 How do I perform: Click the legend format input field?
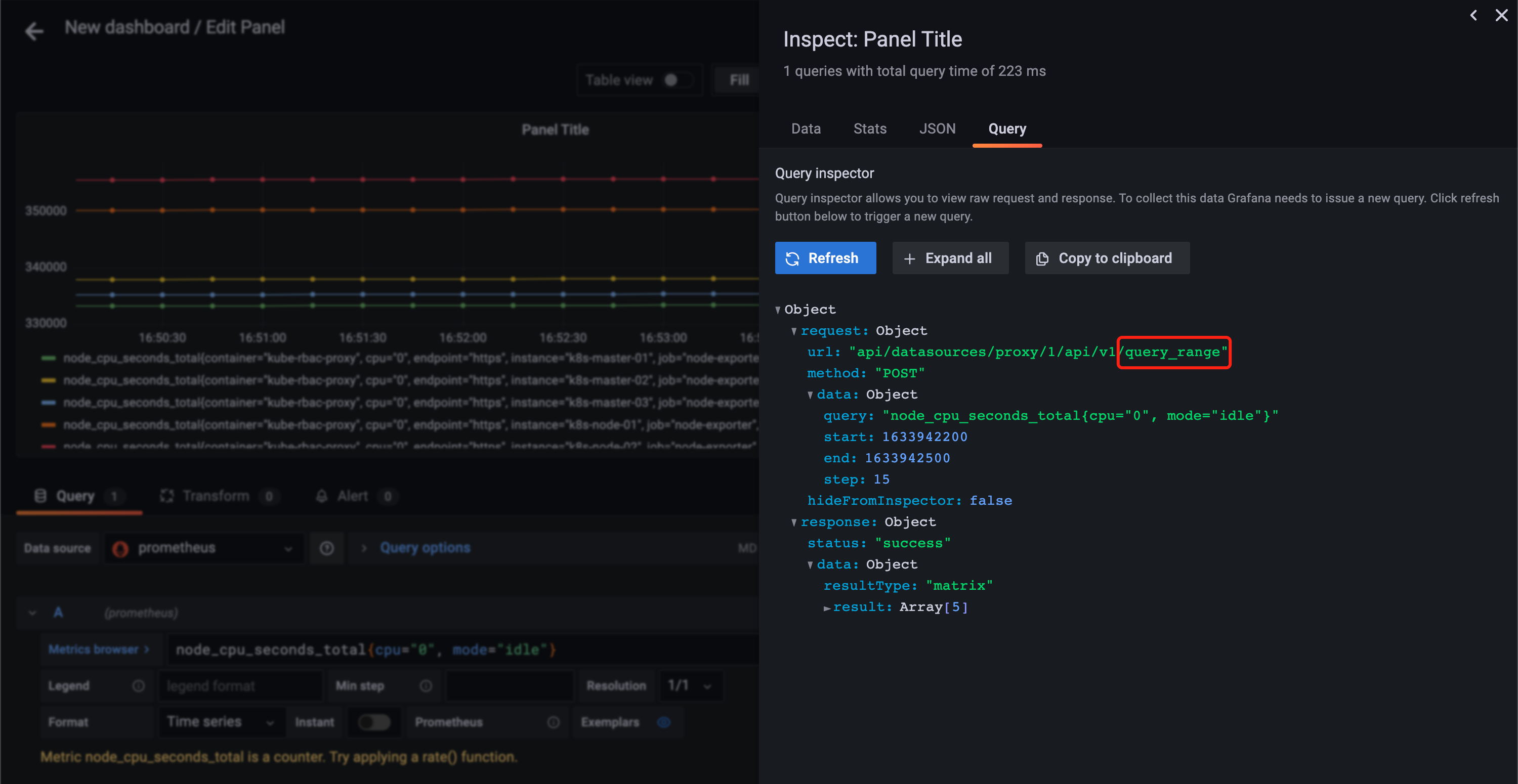(240, 686)
